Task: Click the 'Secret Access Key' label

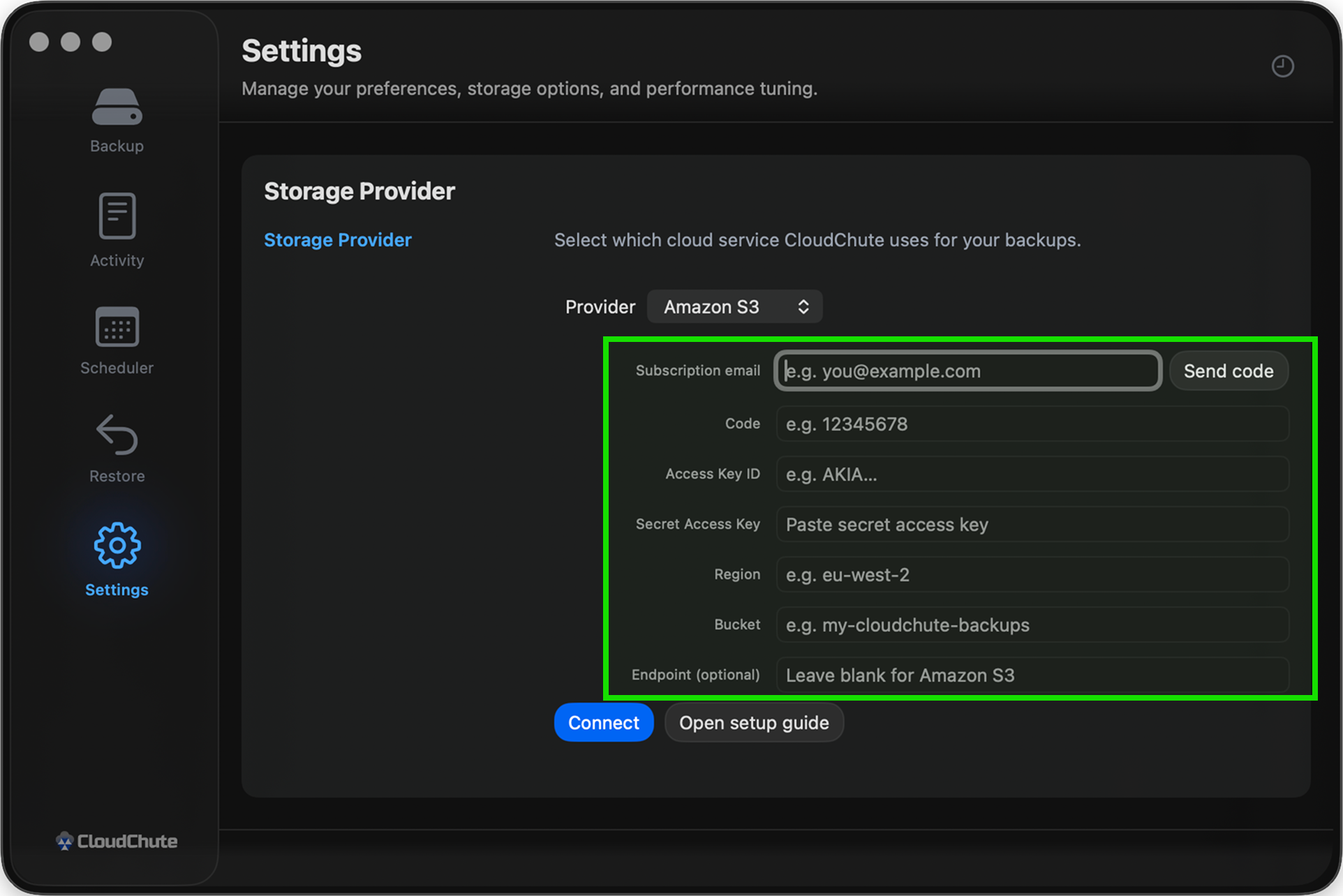Action: coord(697,524)
